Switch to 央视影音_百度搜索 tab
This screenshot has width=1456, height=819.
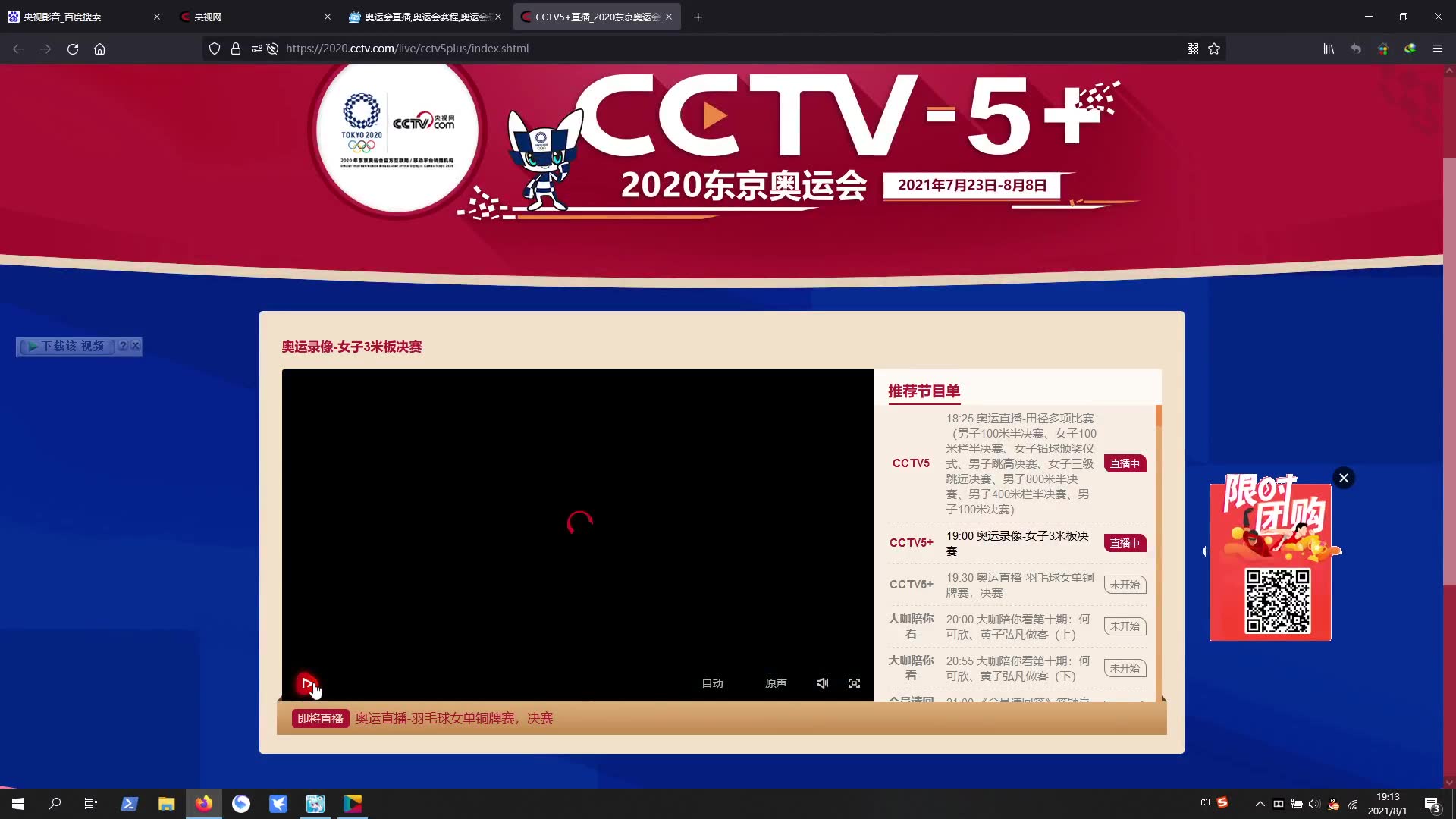pyautogui.click(x=83, y=17)
